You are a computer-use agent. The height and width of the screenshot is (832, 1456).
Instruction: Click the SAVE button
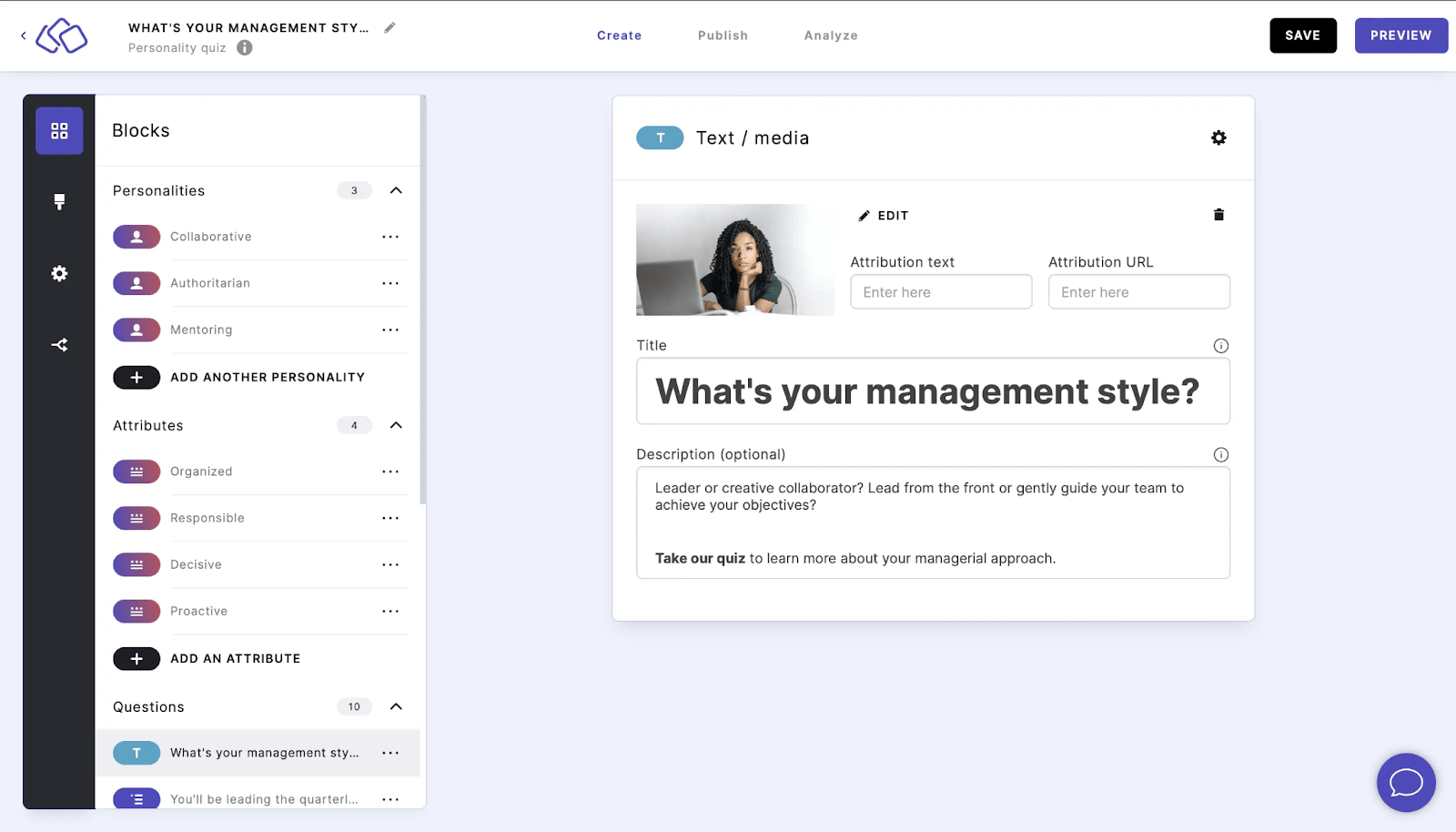tap(1303, 36)
